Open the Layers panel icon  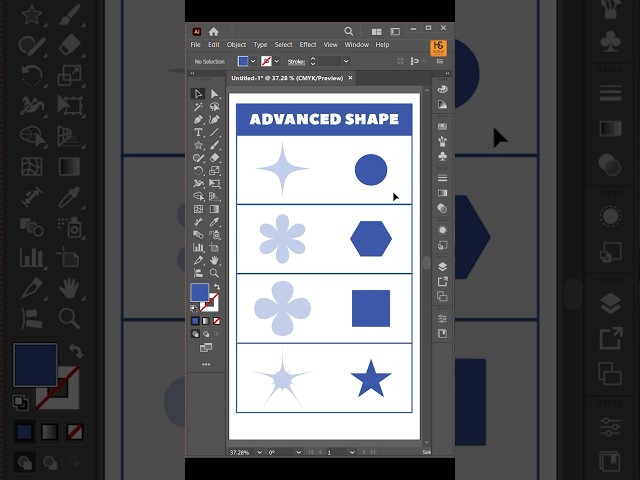(442, 267)
